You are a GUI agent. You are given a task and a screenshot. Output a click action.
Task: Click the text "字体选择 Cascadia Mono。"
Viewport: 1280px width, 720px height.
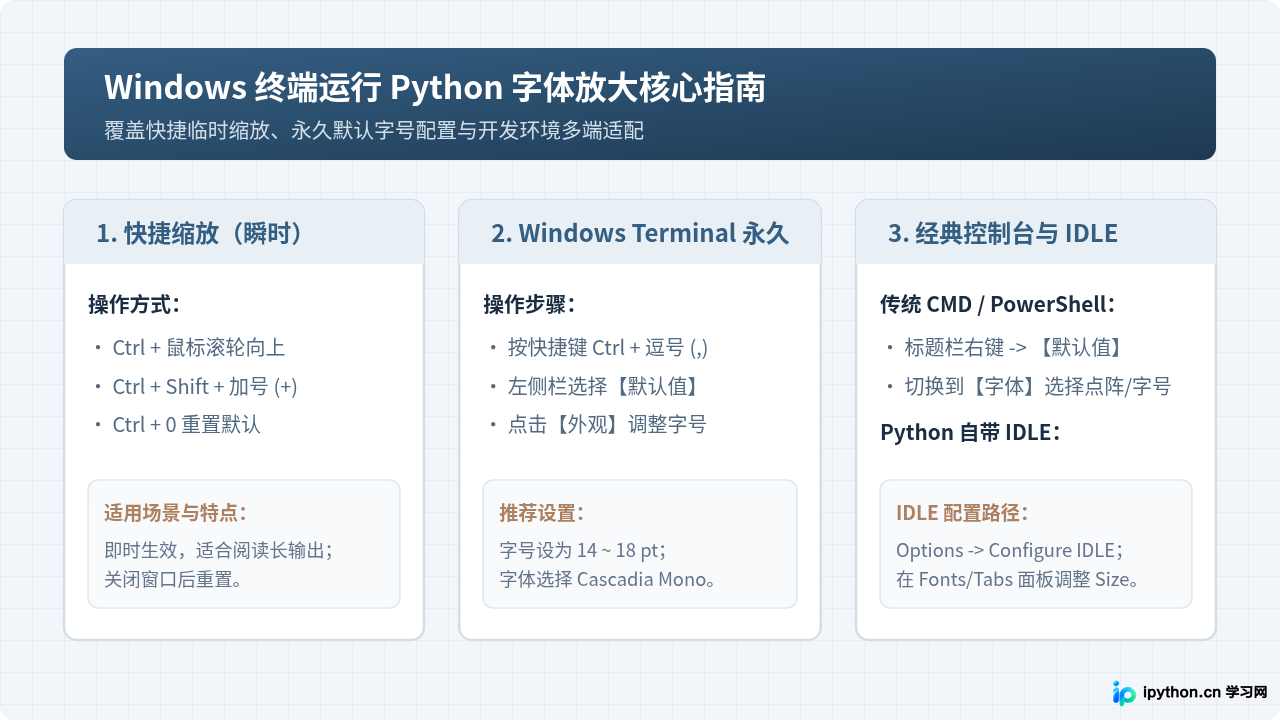(x=608, y=579)
